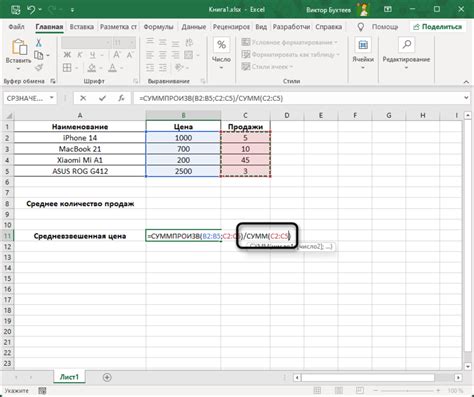Toggle underline Ч formatting
Screen dimensions: 474x397
(92, 55)
